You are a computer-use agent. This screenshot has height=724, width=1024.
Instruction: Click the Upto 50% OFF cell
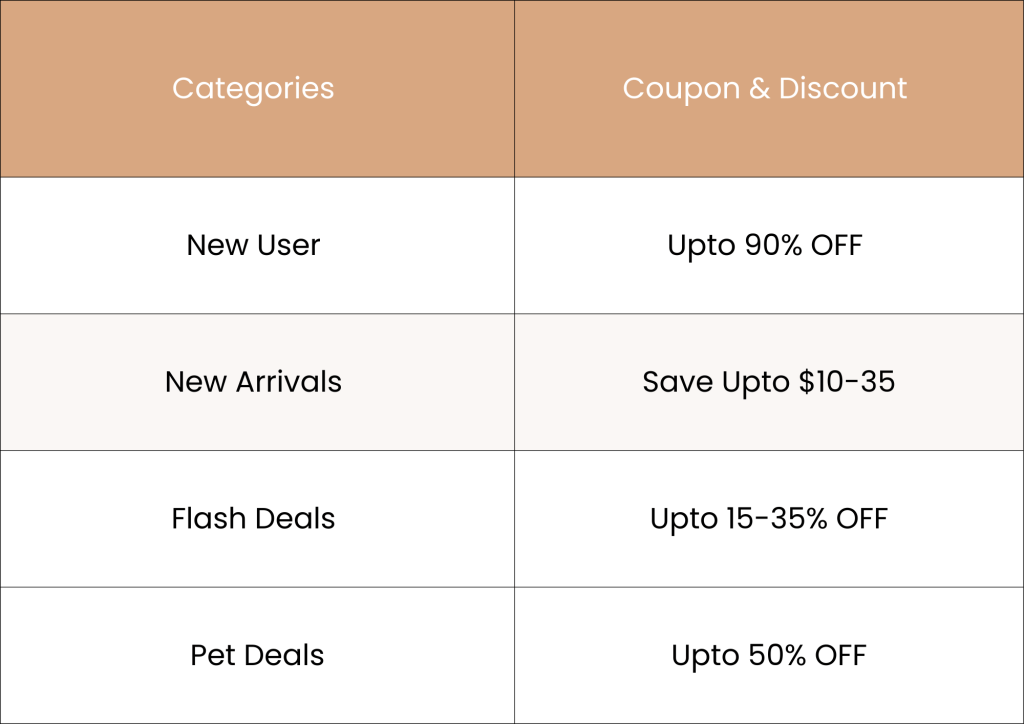[x=768, y=655]
